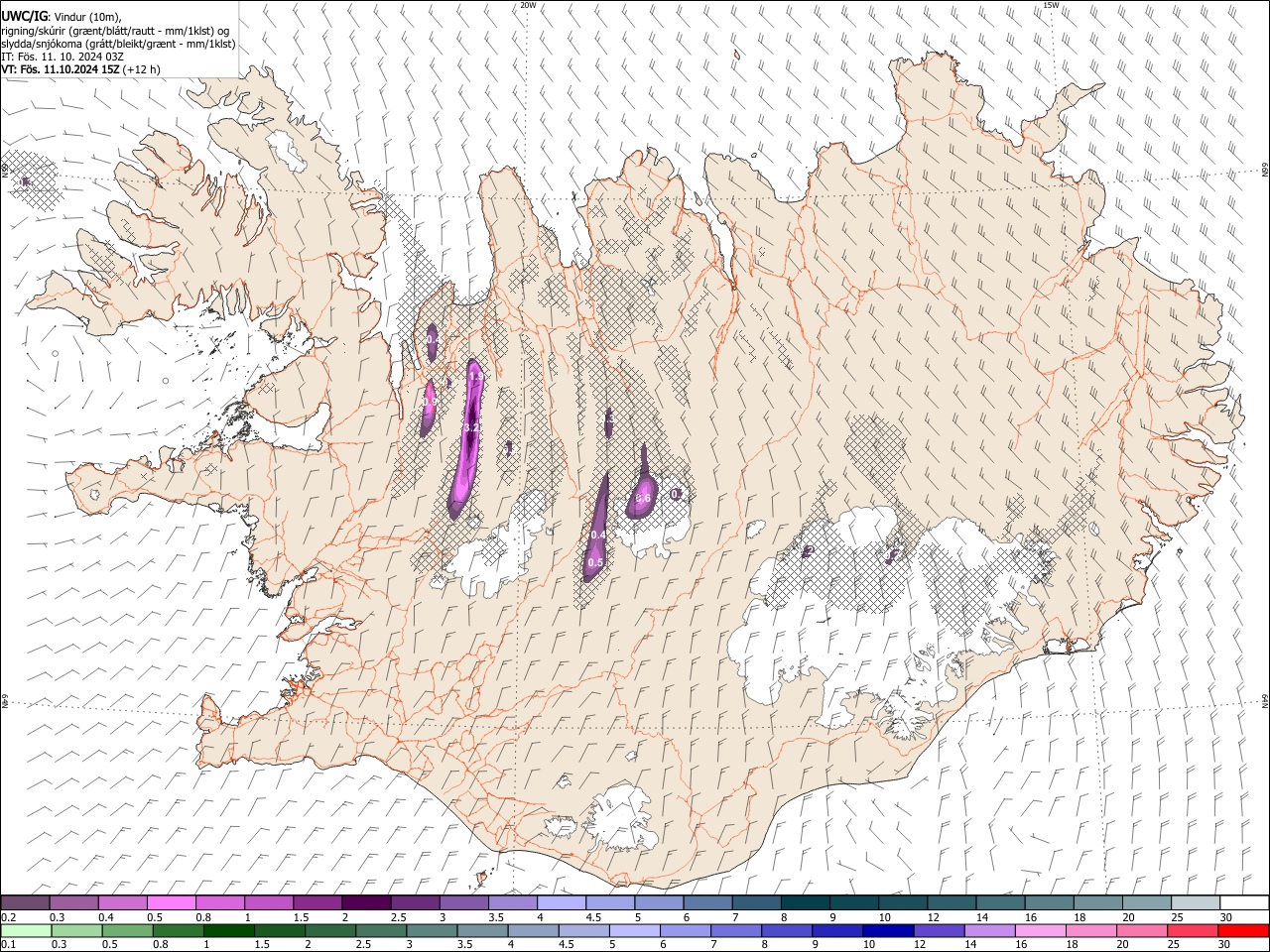Click the 0.5 snowfall value on the map
Viewport: 1270px width, 952px height.
595,562
